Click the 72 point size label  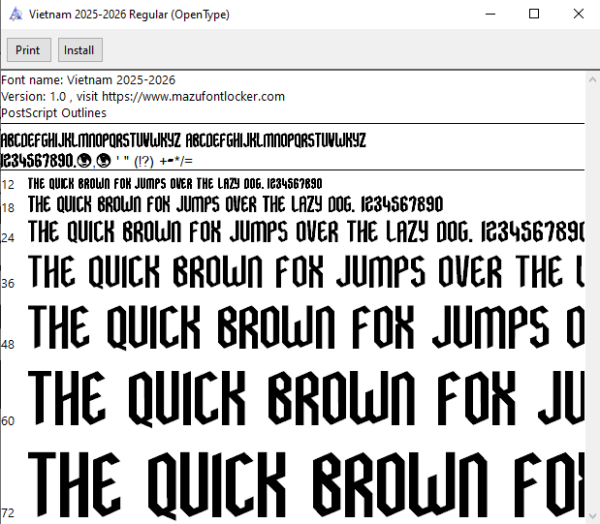[8, 513]
